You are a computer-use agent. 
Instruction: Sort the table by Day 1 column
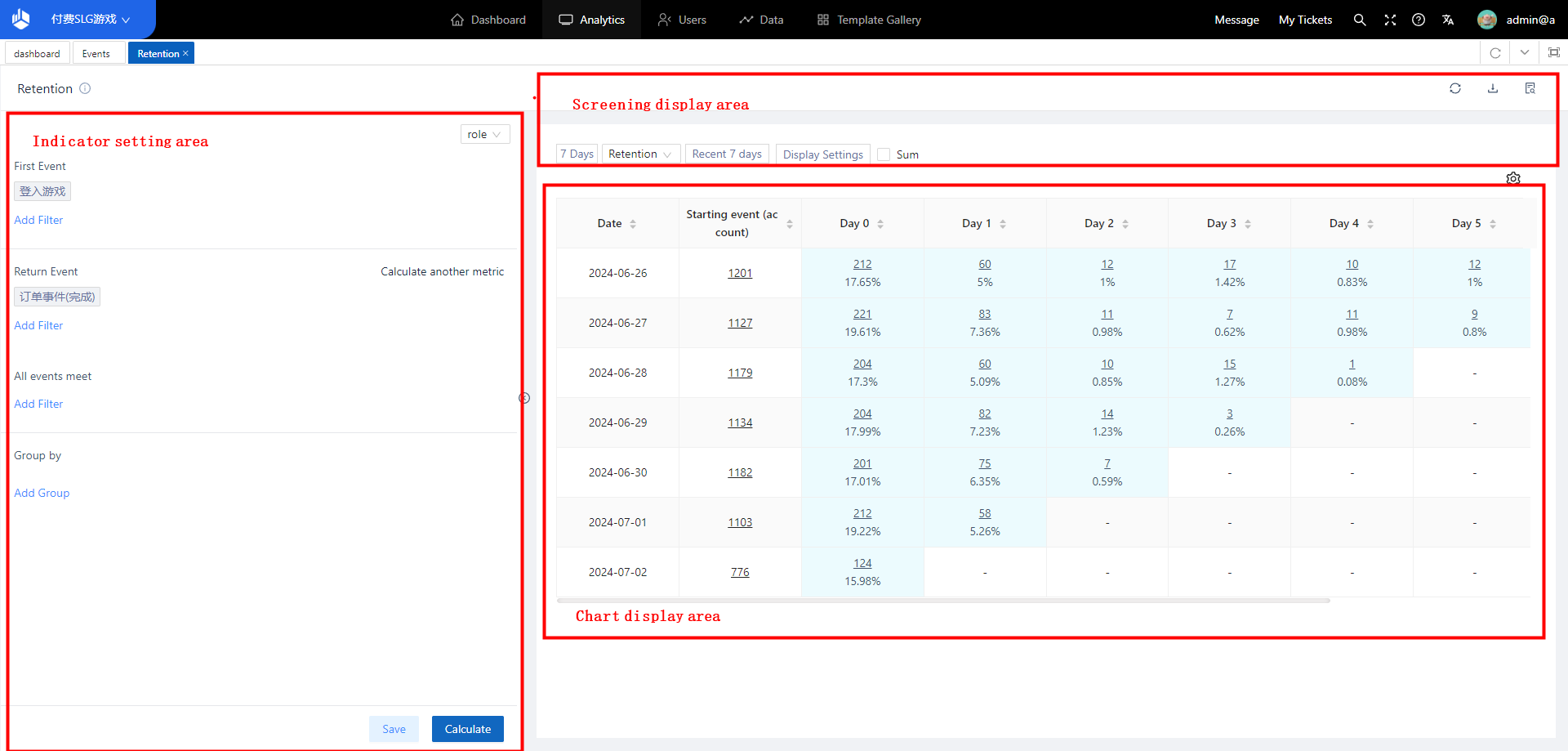tap(1003, 224)
